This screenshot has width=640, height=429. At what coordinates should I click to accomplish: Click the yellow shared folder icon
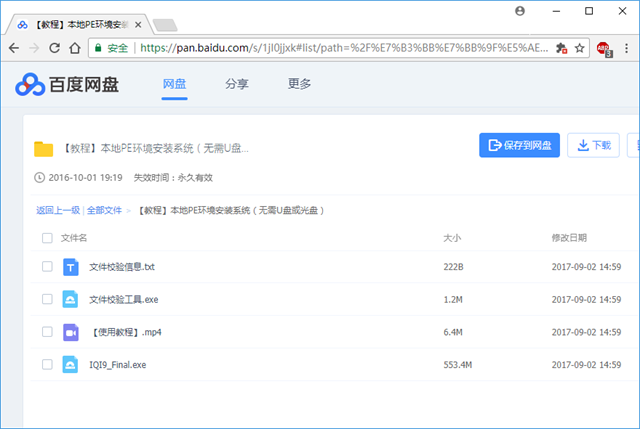pos(43,149)
